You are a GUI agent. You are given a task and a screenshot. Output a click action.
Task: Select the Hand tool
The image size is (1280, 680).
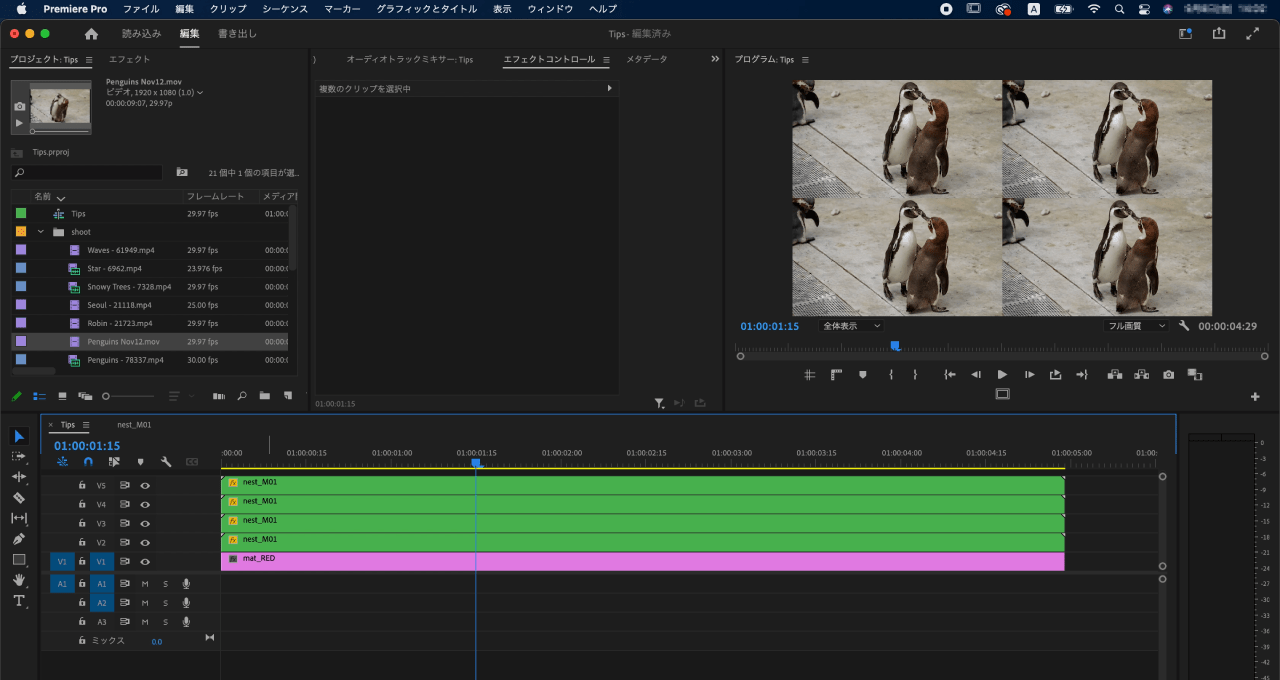19,580
